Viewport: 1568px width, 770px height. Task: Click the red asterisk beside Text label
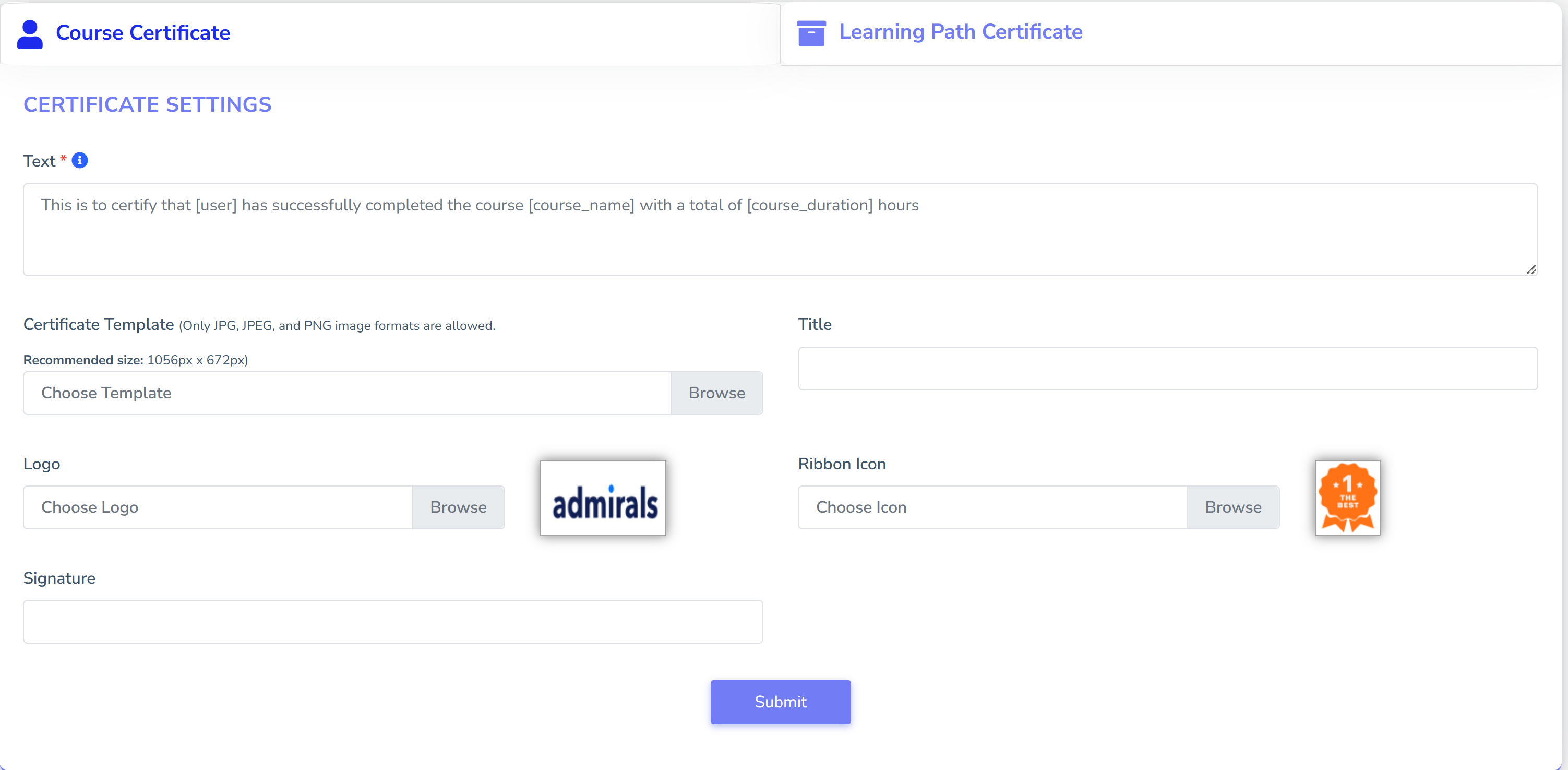(x=63, y=159)
